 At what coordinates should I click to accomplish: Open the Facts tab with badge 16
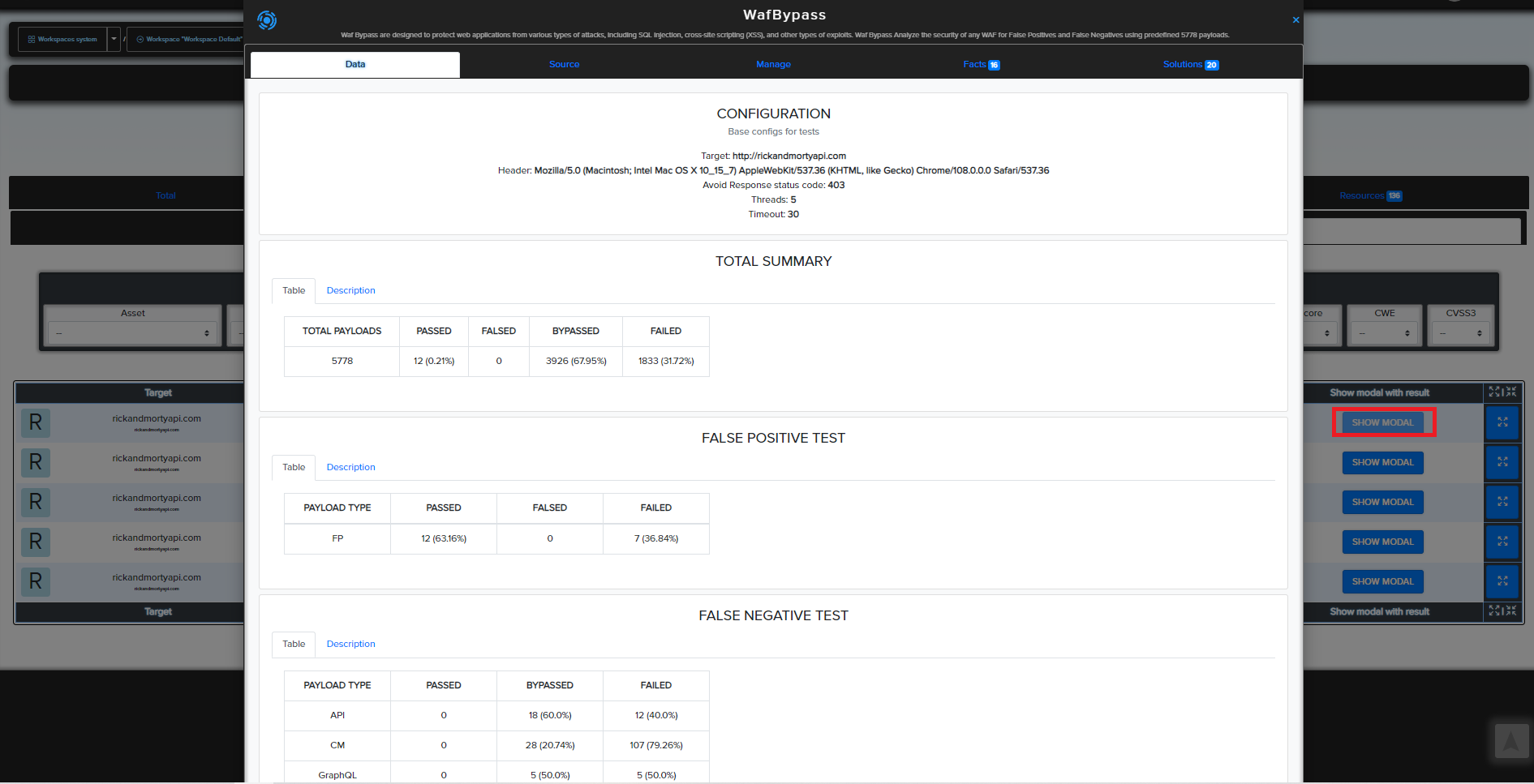coord(982,64)
